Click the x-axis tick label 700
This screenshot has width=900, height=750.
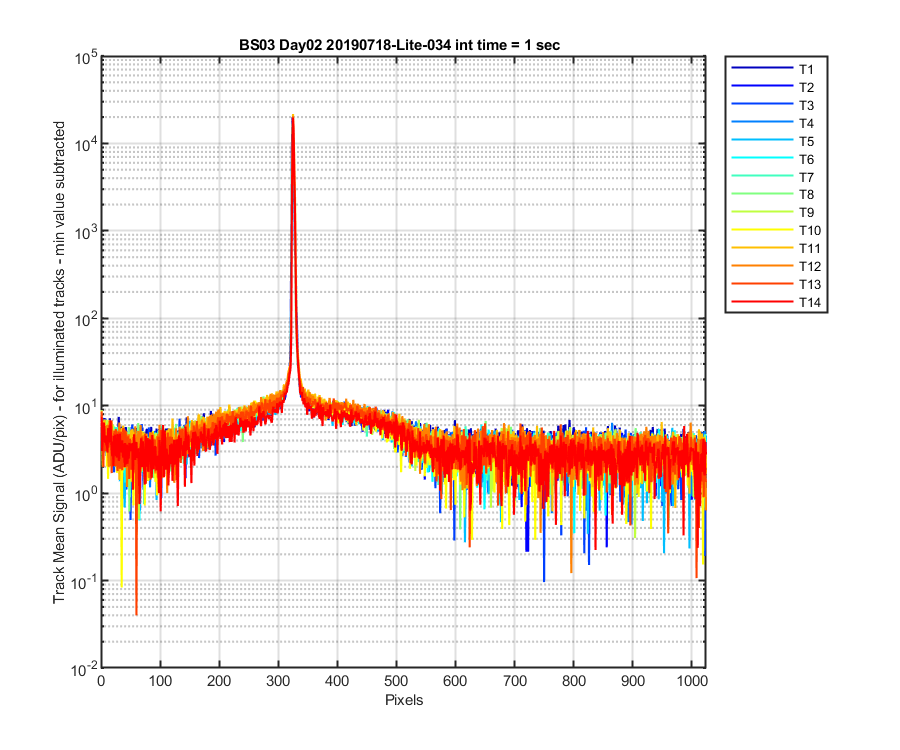(514, 681)
